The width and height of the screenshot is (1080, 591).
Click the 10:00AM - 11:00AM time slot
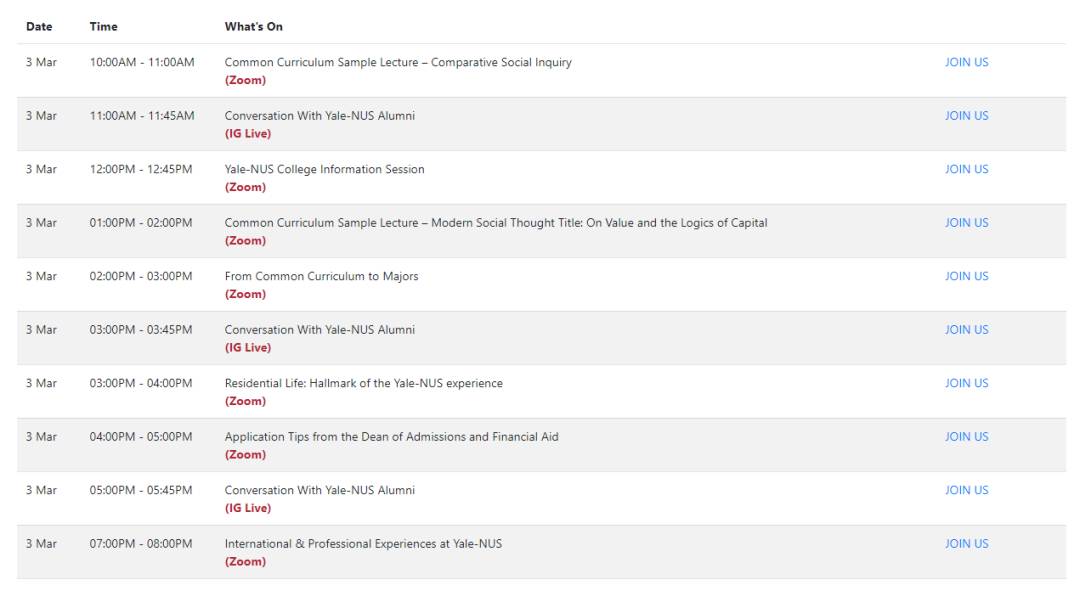pyautogui.click(x=142, y=62)
